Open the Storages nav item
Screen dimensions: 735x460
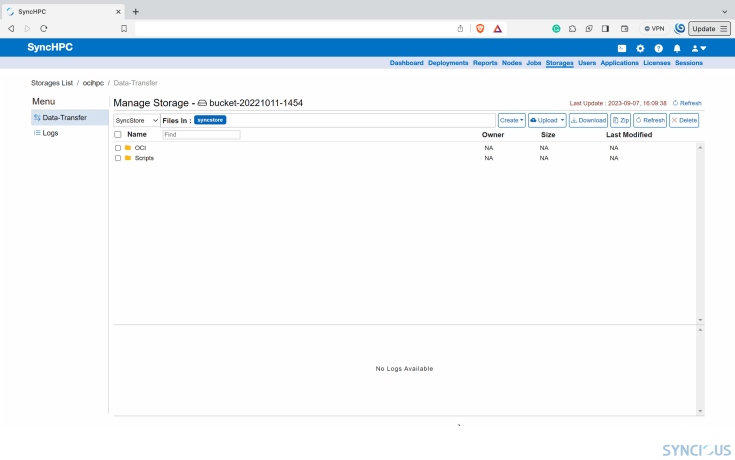click(559, 63)
